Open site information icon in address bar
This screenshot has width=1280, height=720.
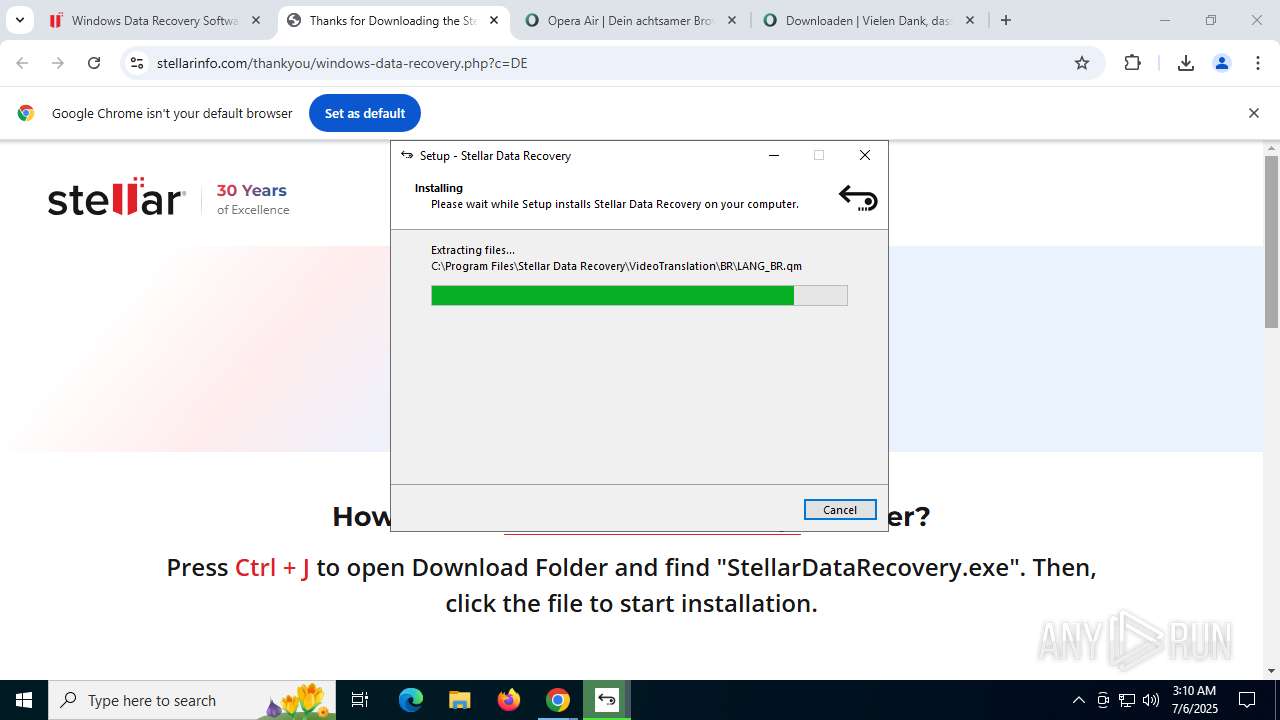137,63
